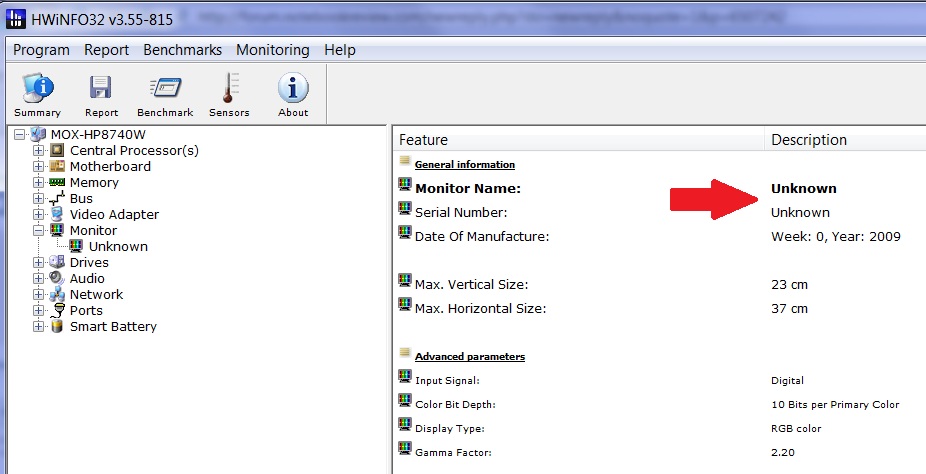
Task: Click the Ports connector icon
Action: [58, 310]
